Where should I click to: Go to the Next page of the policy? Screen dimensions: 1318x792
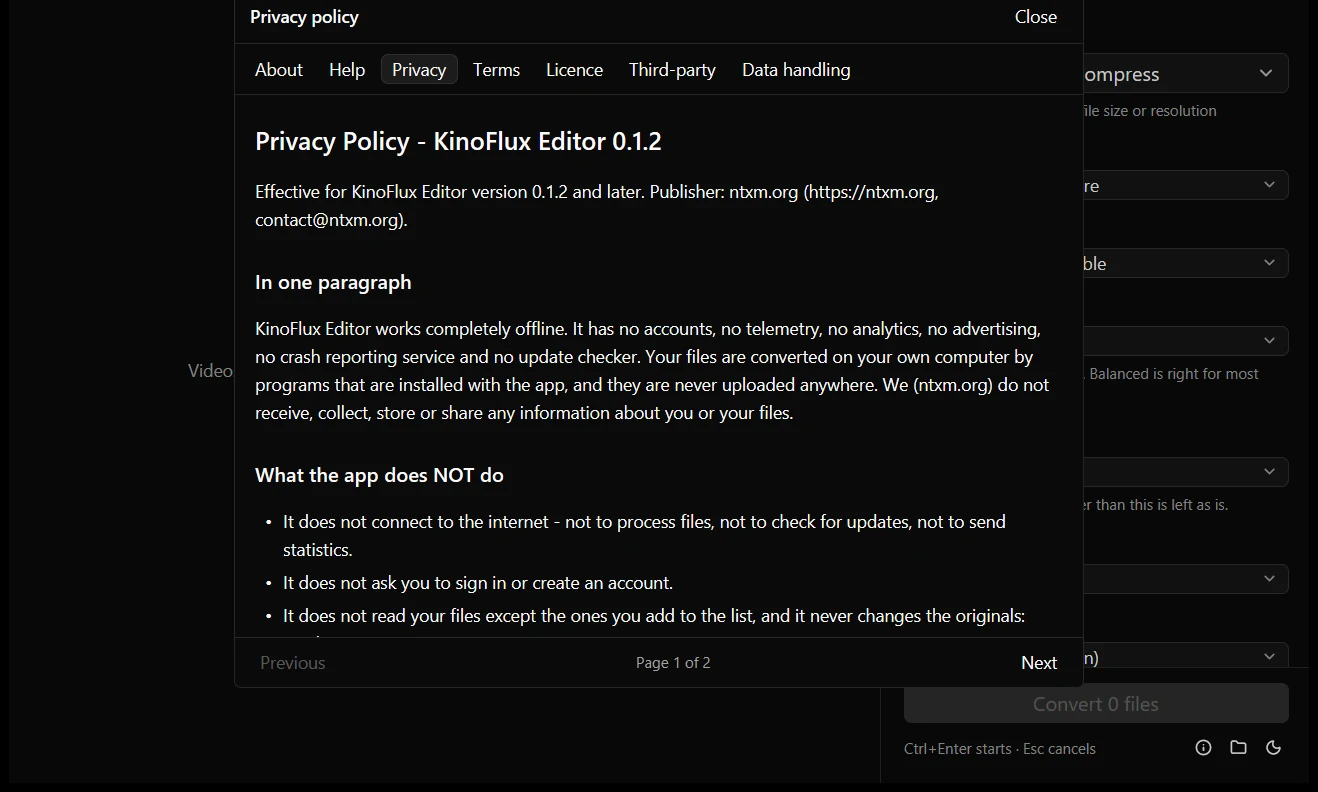point(1039,663)
